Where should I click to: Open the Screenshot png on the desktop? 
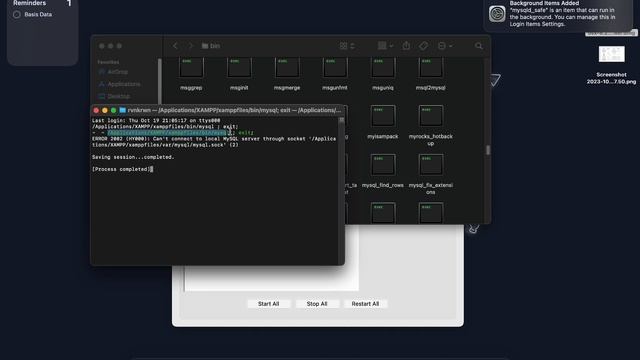[611, 54]
